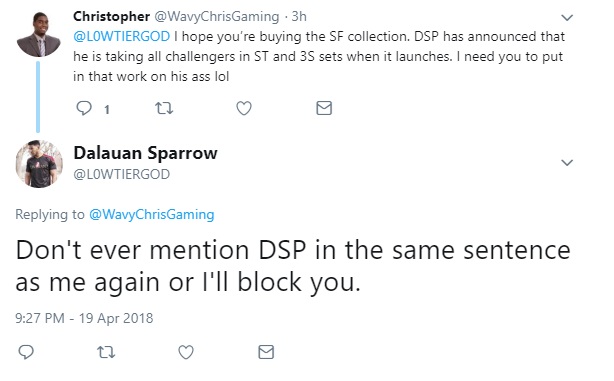Retweet Dalauan Sparrow's tweet
This screenshot has width=614, height=381.
pyautogui.click(x=106, y=352)
